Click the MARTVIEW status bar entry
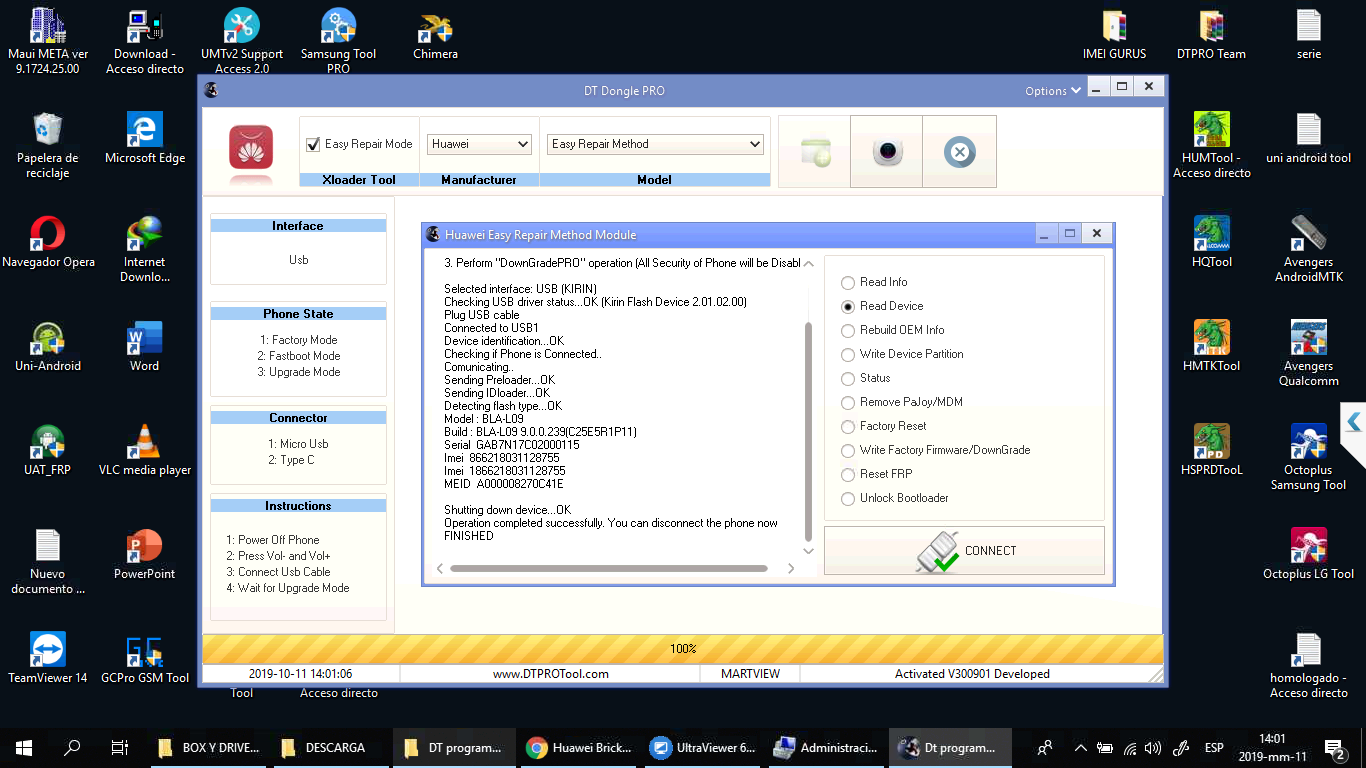 (750, 674)
